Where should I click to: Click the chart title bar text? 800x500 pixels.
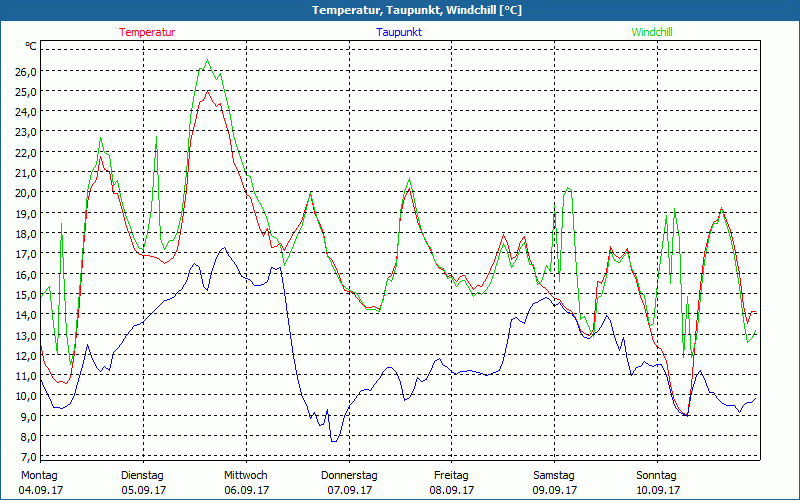[x=400, y=10]
